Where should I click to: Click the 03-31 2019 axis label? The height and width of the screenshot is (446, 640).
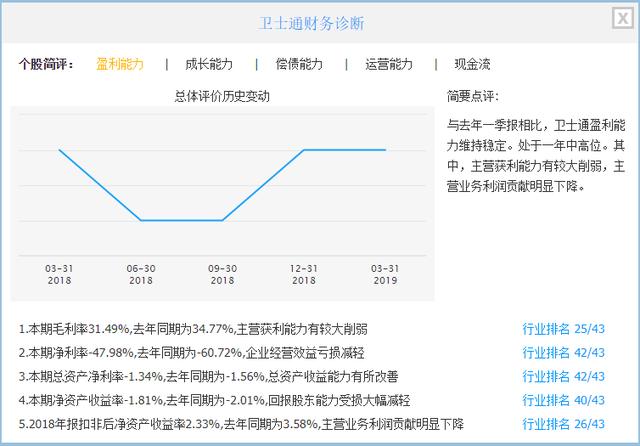click(x=385, y=275)
